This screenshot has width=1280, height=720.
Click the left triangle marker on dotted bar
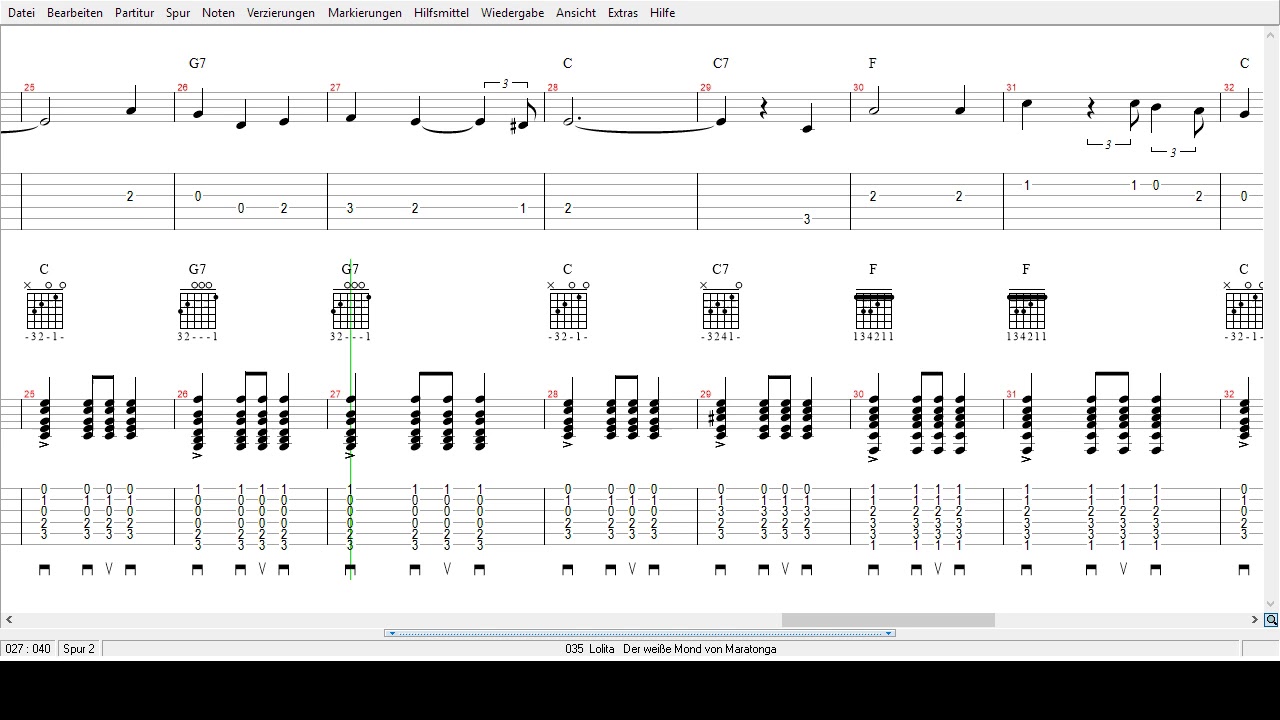(x=392, y=633)
